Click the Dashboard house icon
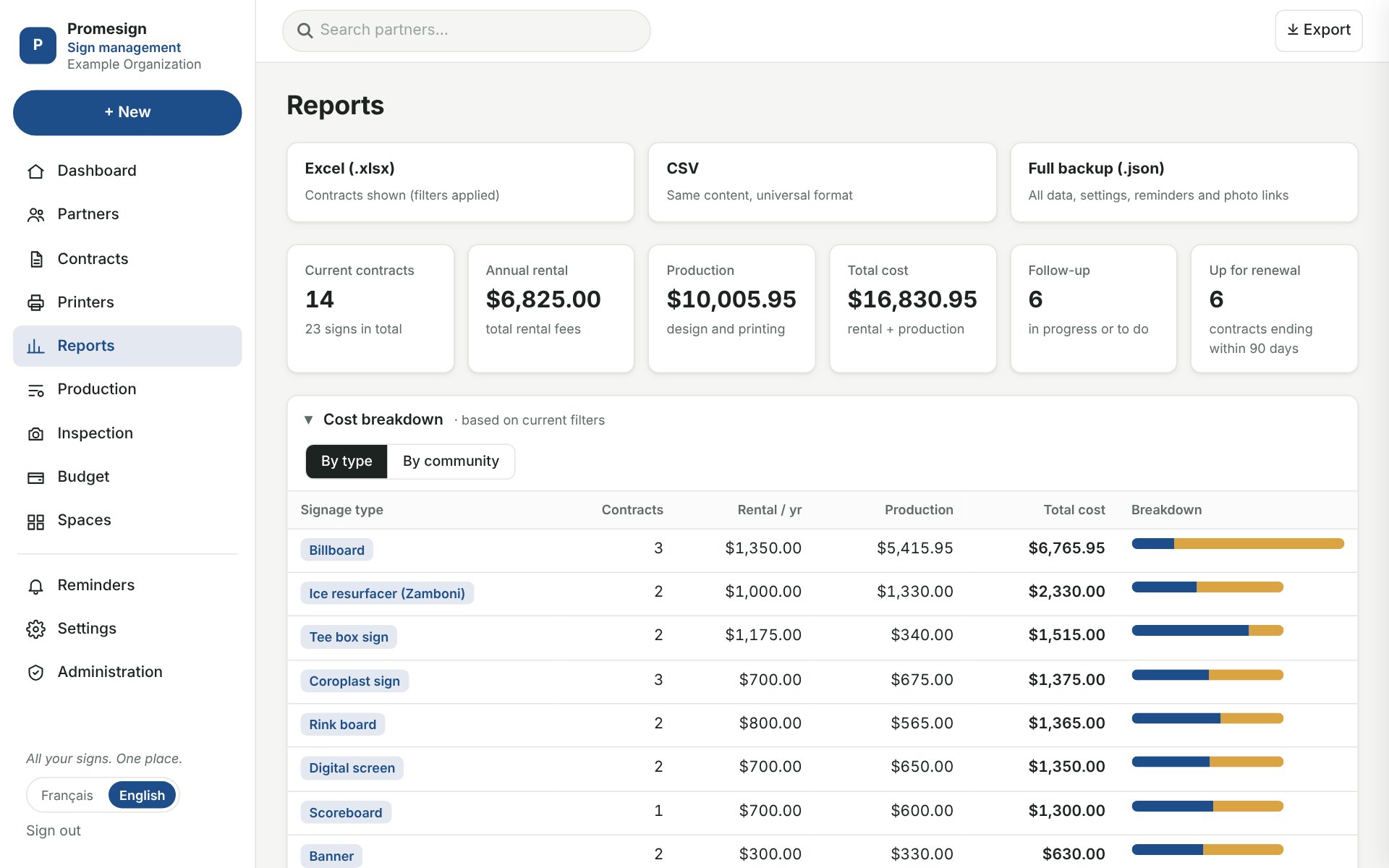The image size is (1389, 868). click(x=35, y=171)
